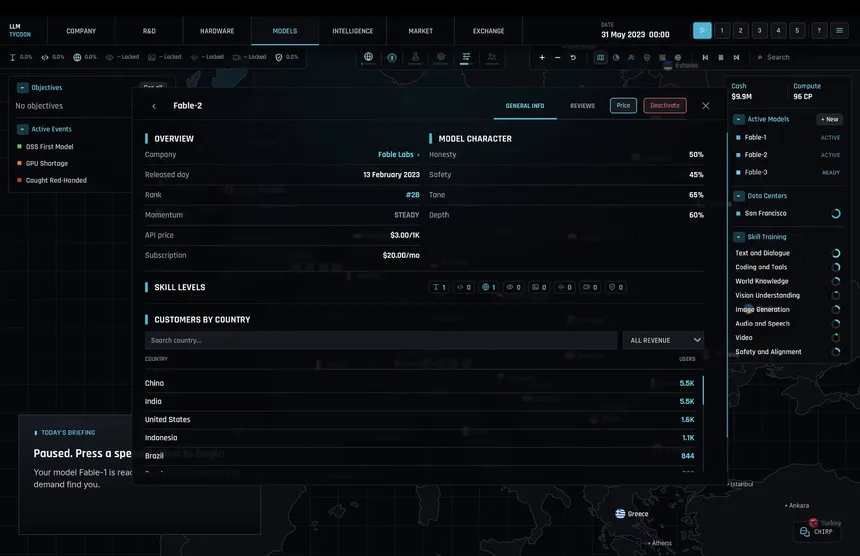This screenshot has height=556, width=860.
Task: Collapse the Objectives section
Action: point(22,87)
